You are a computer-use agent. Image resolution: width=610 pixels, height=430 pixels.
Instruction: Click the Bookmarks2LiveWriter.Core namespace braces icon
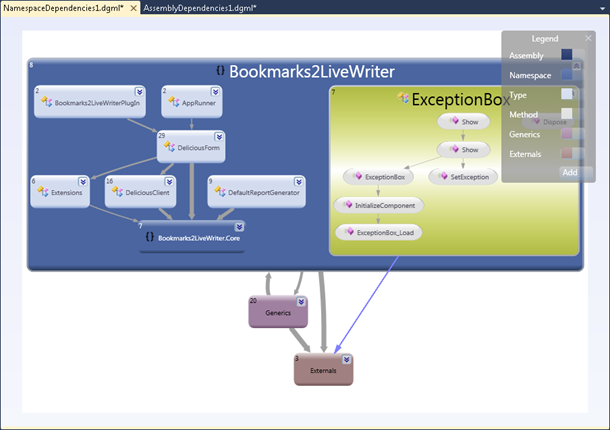150,237
